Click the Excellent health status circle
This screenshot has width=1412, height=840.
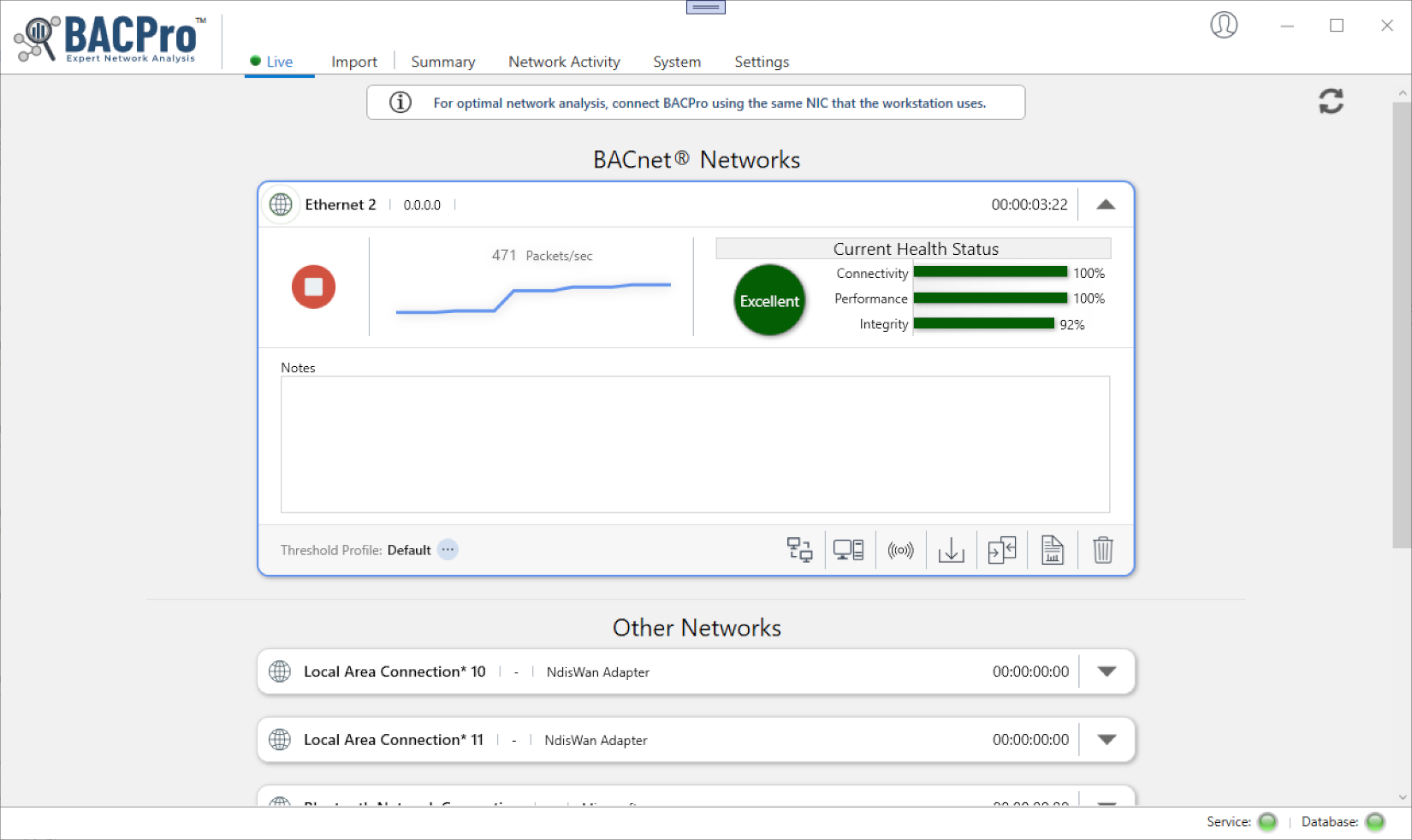coord(769,300)
